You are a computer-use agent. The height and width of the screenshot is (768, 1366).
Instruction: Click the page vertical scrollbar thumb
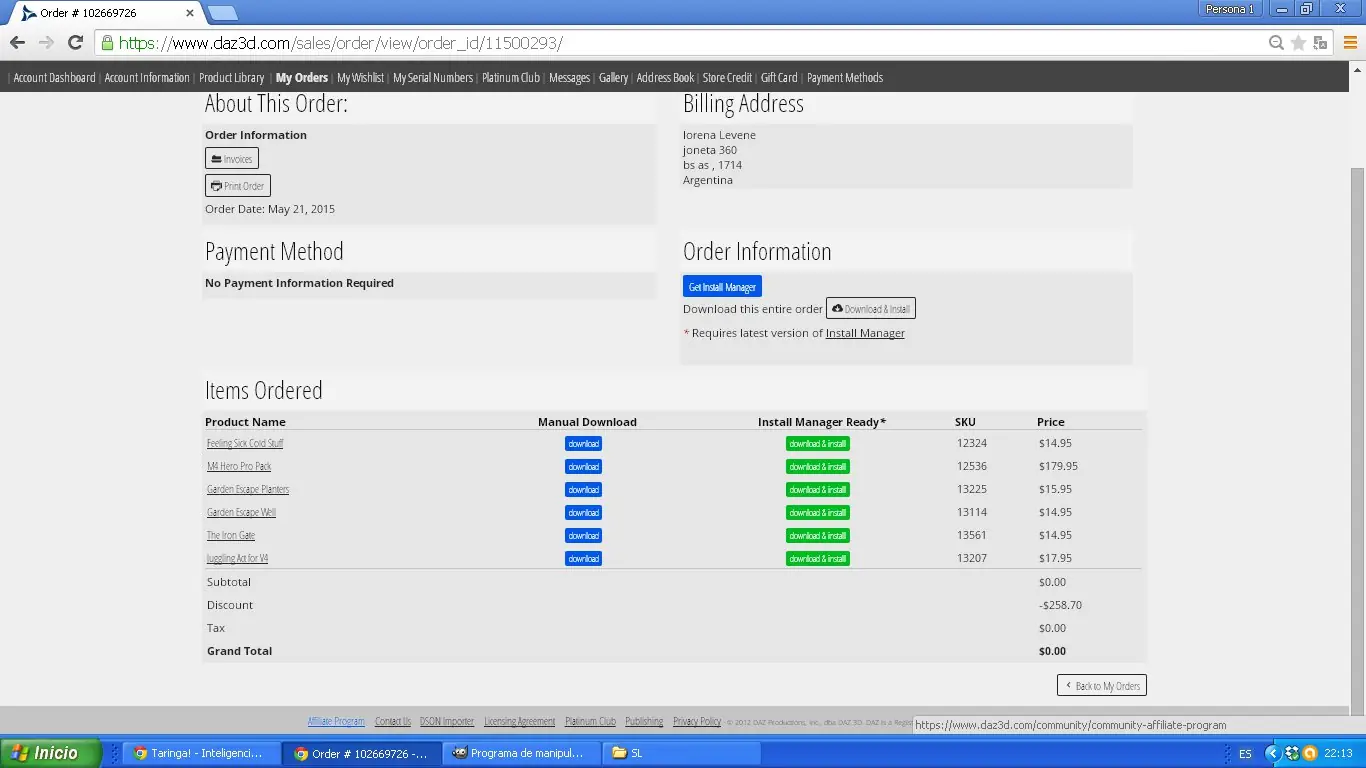point(1358,440)
